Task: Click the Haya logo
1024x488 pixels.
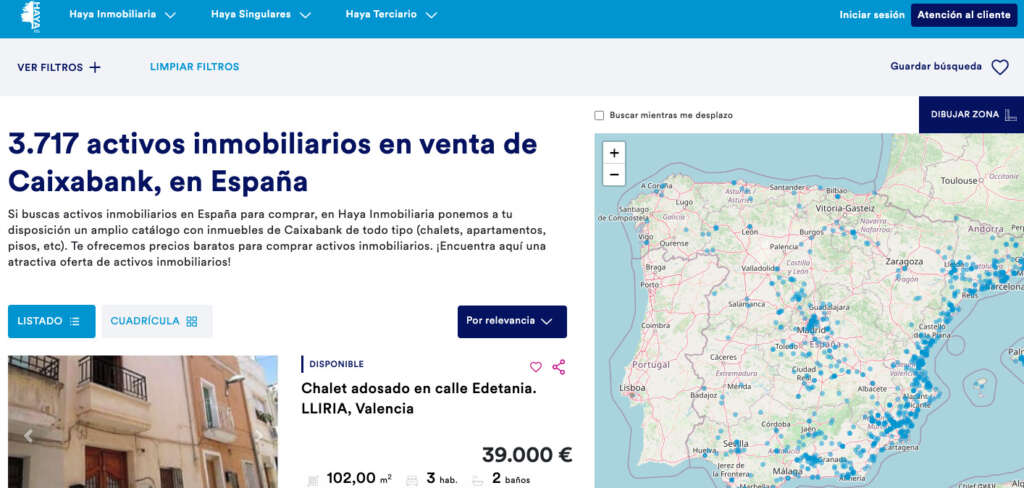Action: (30, 16)
